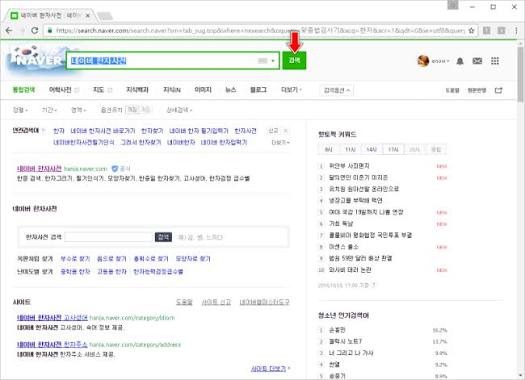Select the 17시 hot topic time tab
Image resolution: width=525 pixels, height=380 pixels.
393,149
